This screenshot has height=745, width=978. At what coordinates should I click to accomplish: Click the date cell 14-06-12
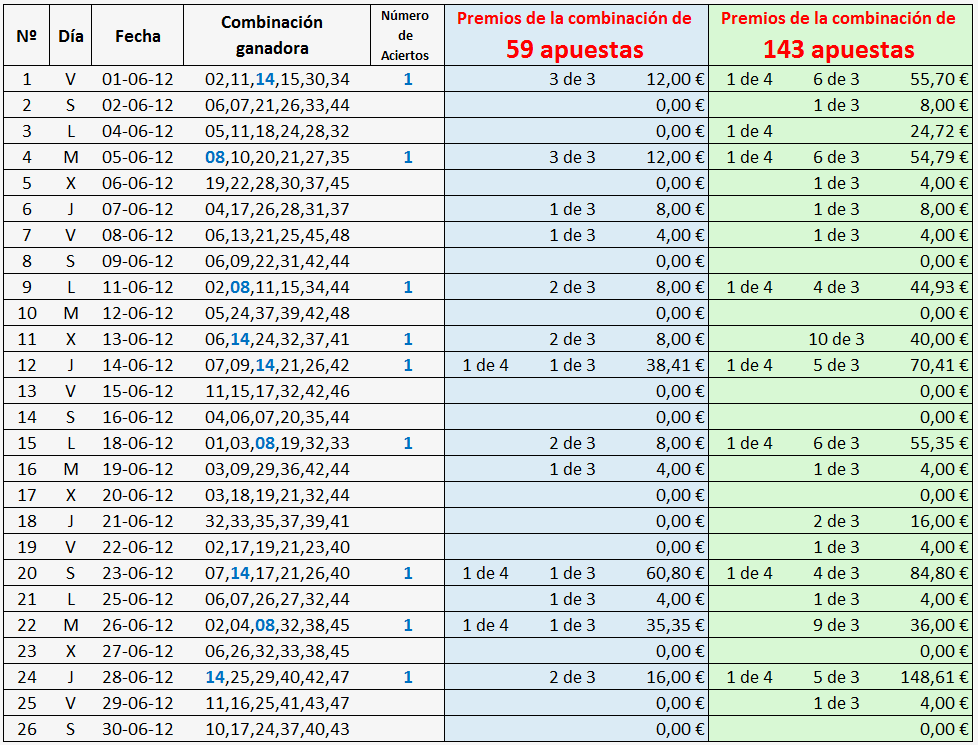[137, 365]
